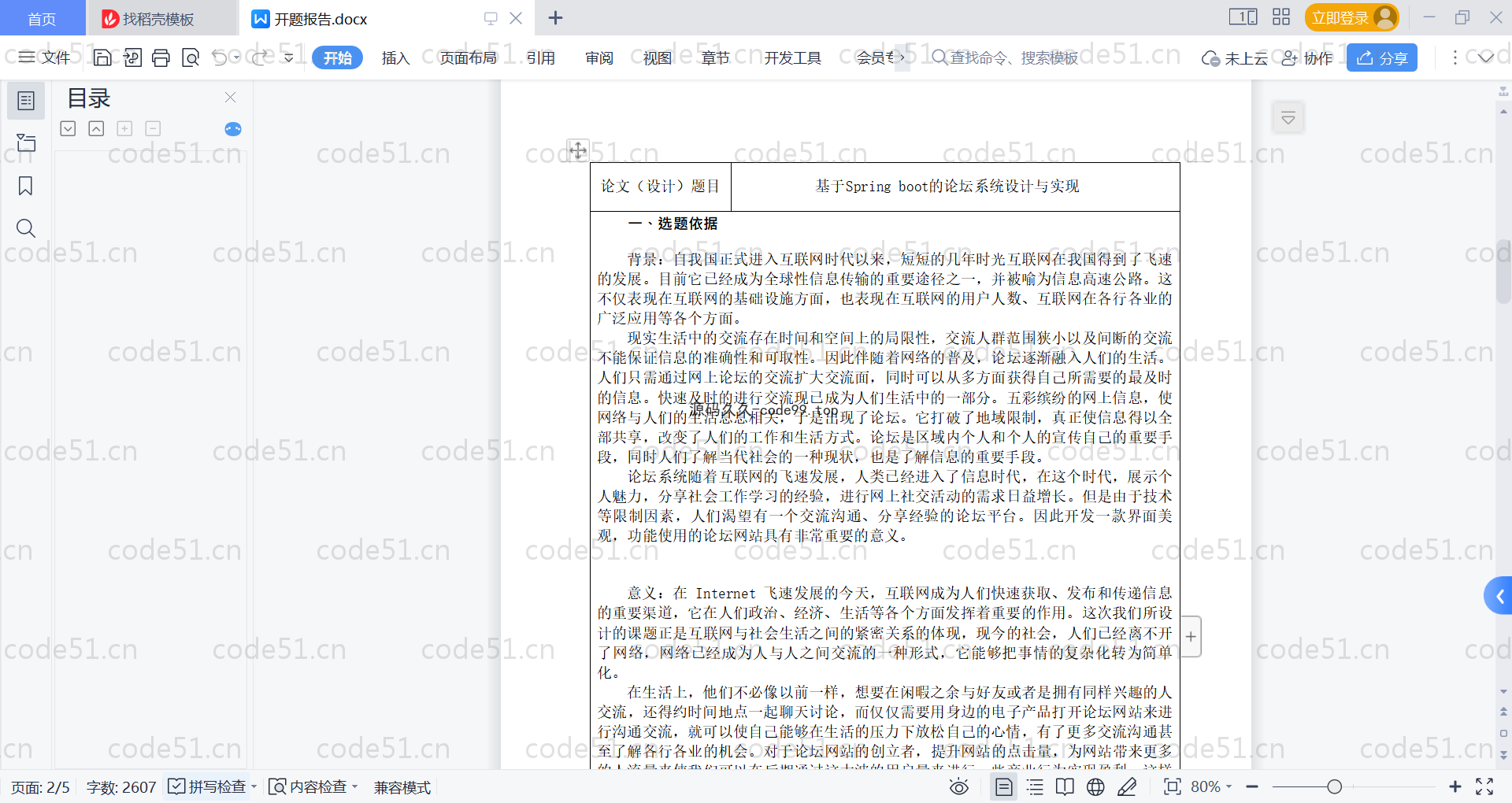This screenshot has height=803, width=1512.
Task: Open the 章节 tab
Action: [716, 57]
